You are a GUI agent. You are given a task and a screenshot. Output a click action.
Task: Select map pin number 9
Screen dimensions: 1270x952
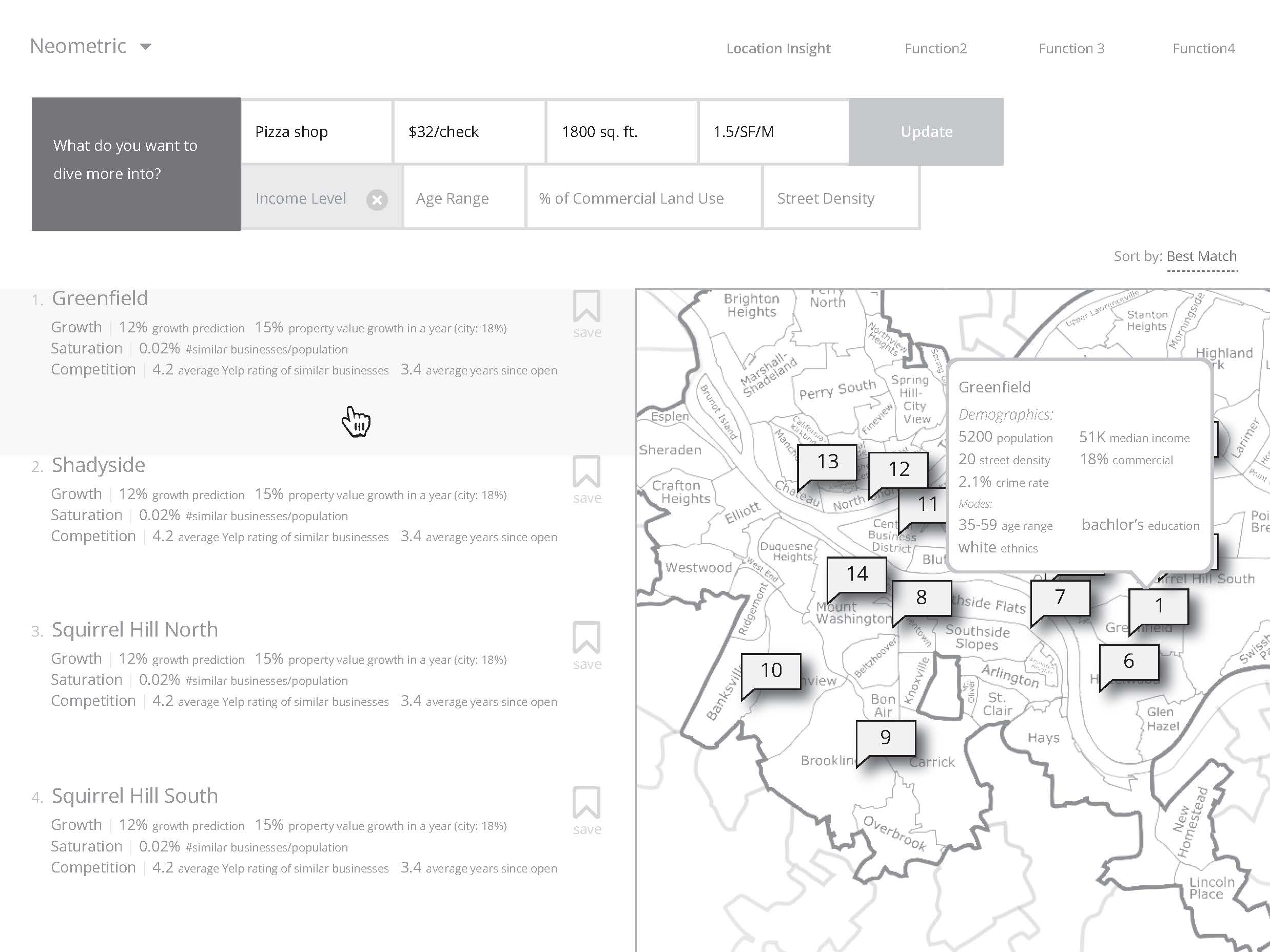885,738
